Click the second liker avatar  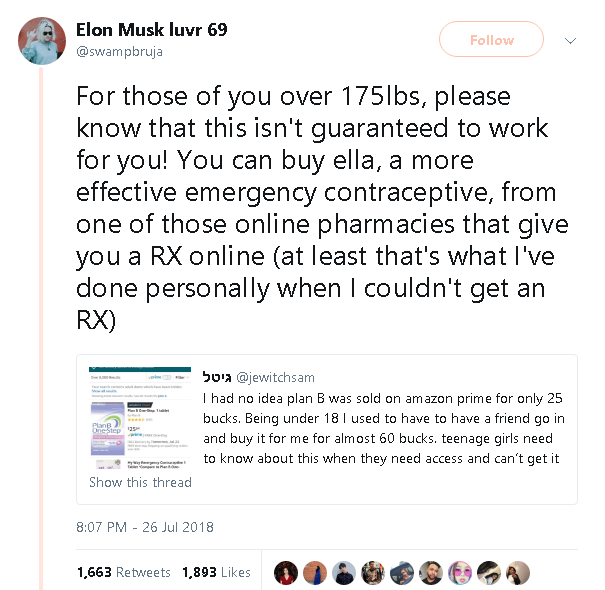coord(314,573)
